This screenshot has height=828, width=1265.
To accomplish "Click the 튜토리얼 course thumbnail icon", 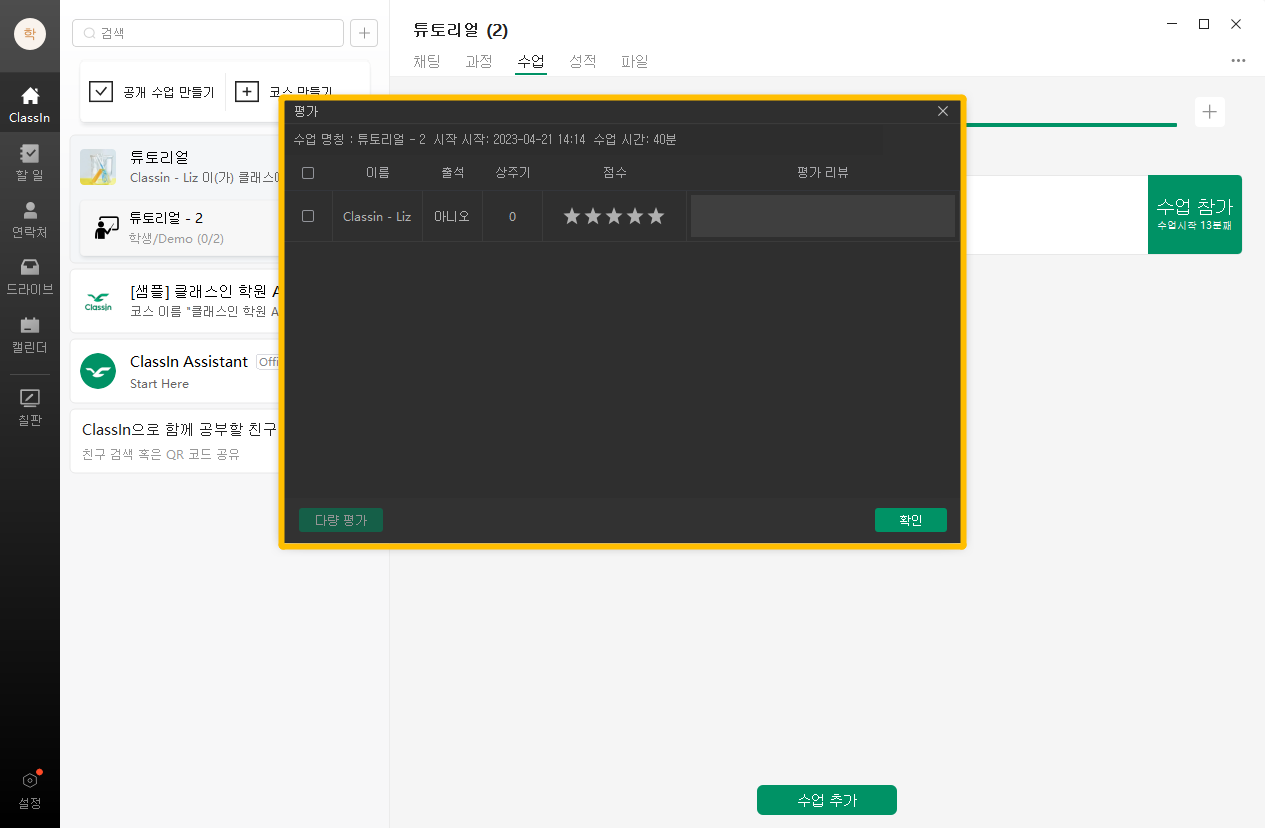I will point(98,166).
